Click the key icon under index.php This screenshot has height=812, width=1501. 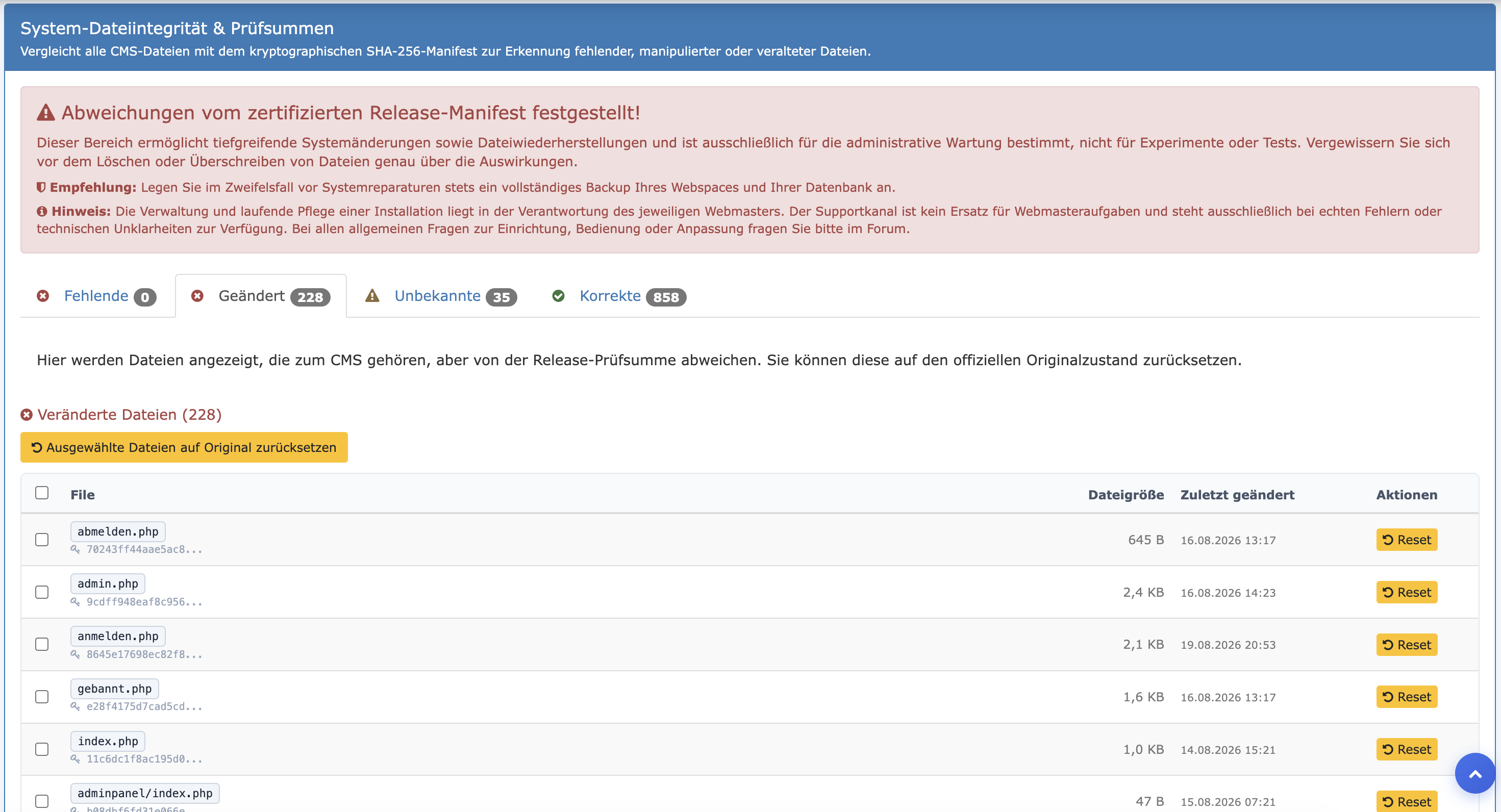coord(75,758)
